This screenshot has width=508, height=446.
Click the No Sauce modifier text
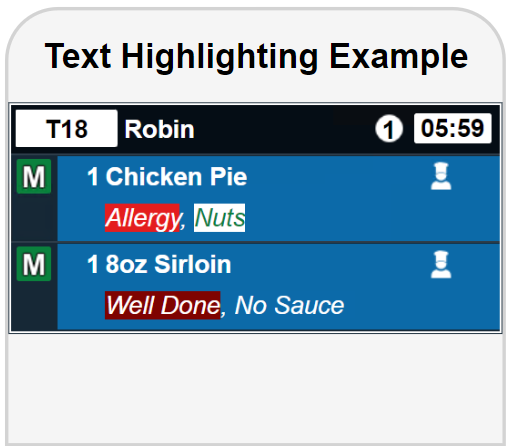pyautogui.click(x=289, y=305)
